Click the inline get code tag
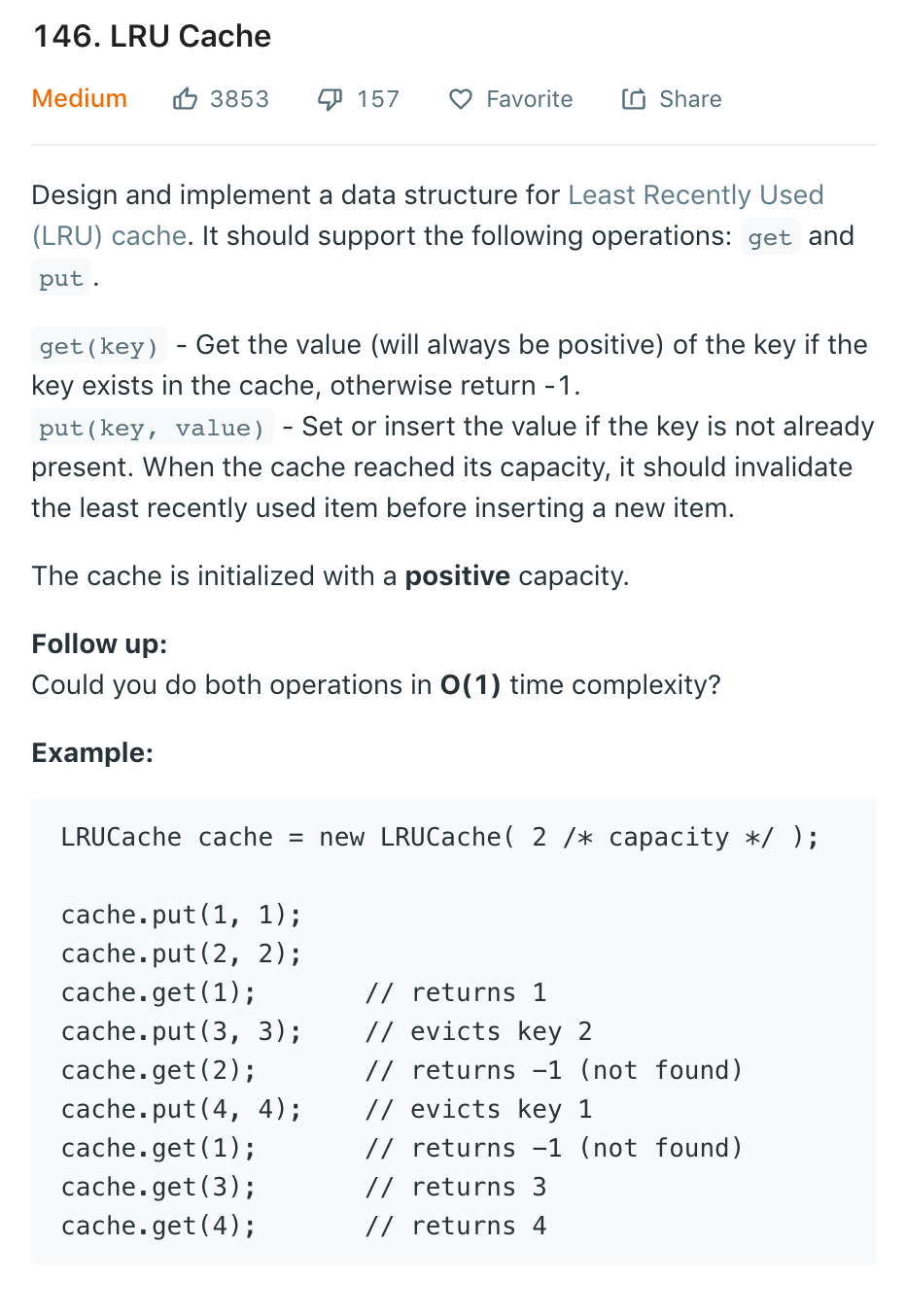This screenshot has height=1316, width=906. point(770,237)
